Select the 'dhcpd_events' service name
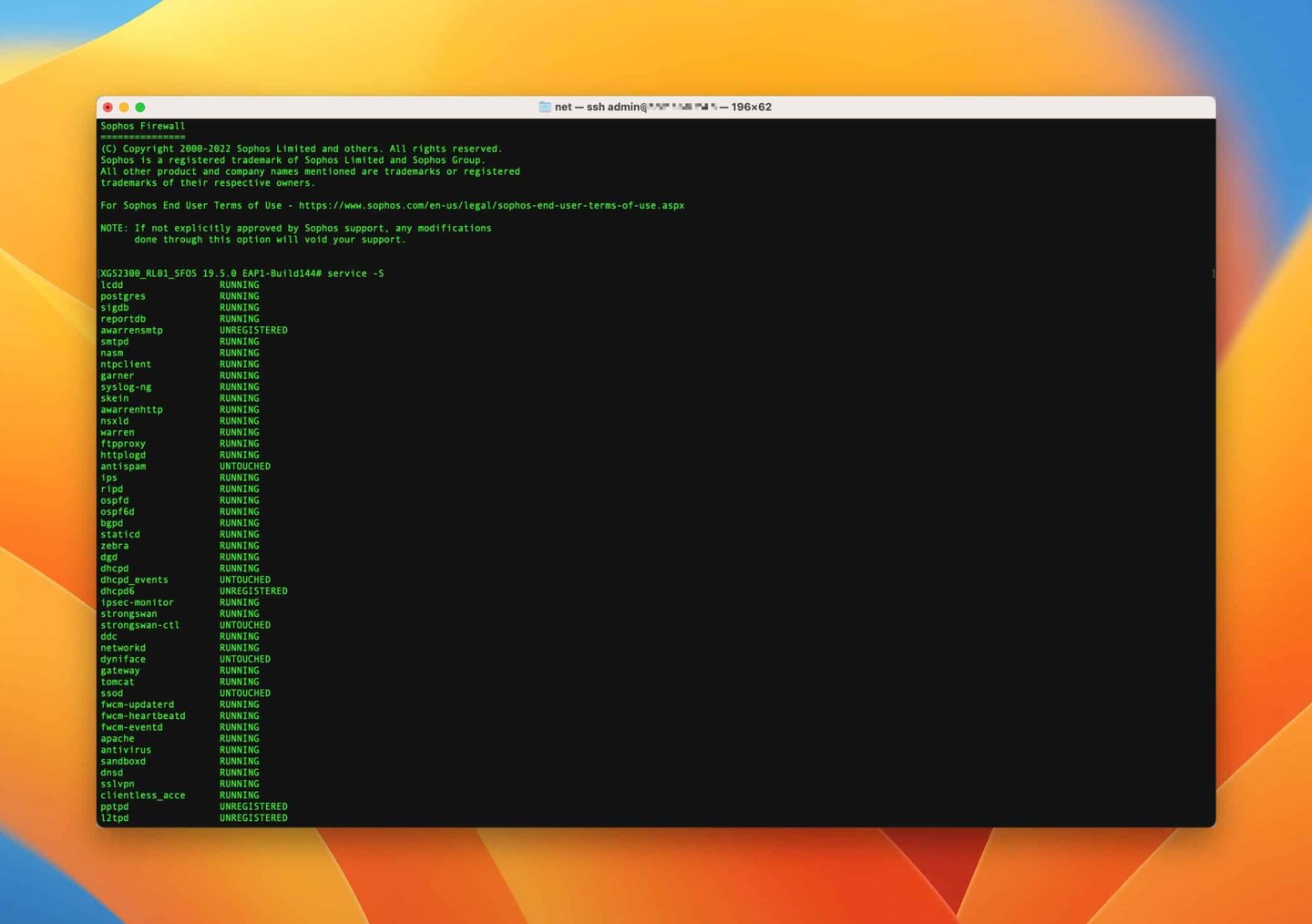The height and width of the screenshot is (924, 1312). 134,580
